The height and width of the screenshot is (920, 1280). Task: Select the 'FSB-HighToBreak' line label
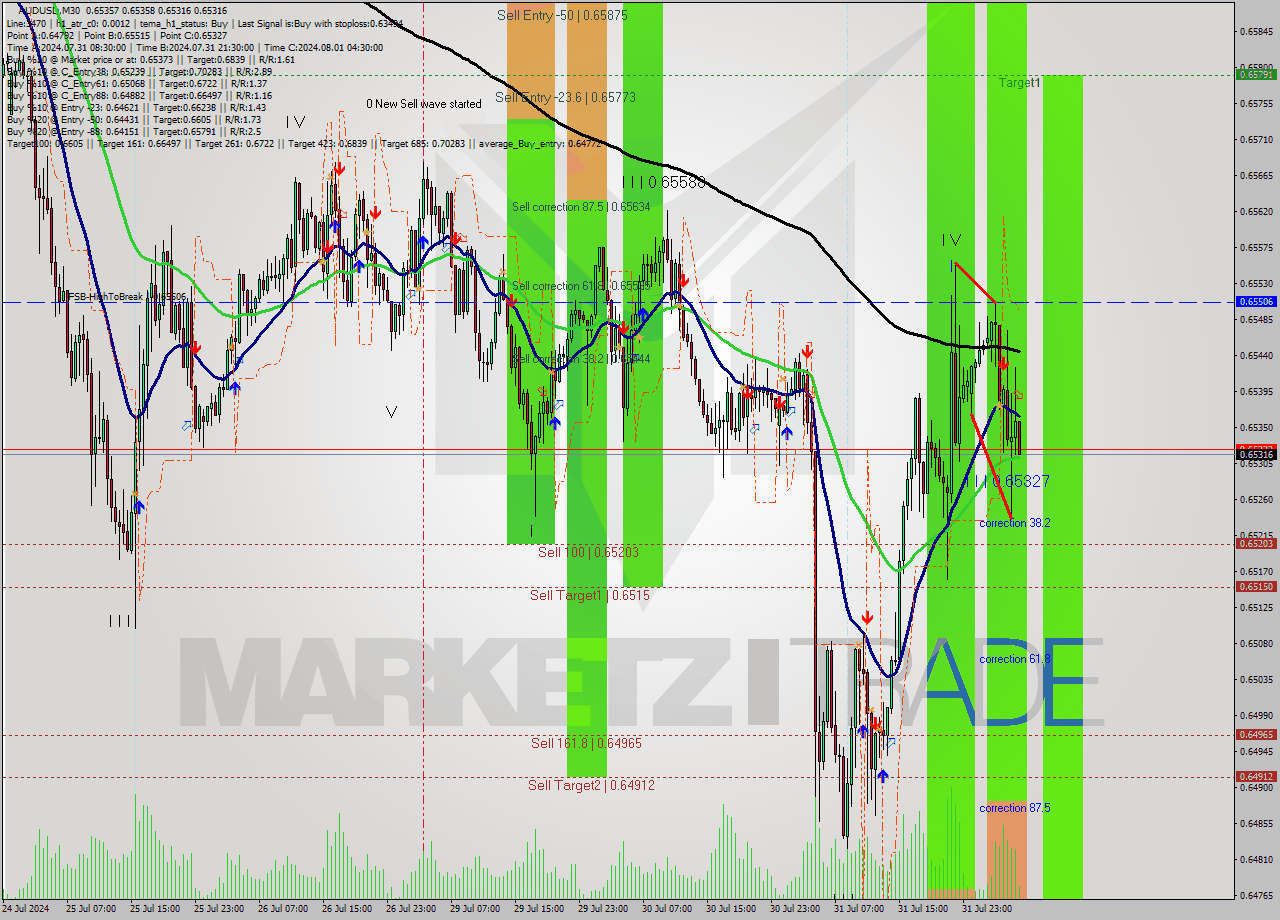tap(125, 297)
